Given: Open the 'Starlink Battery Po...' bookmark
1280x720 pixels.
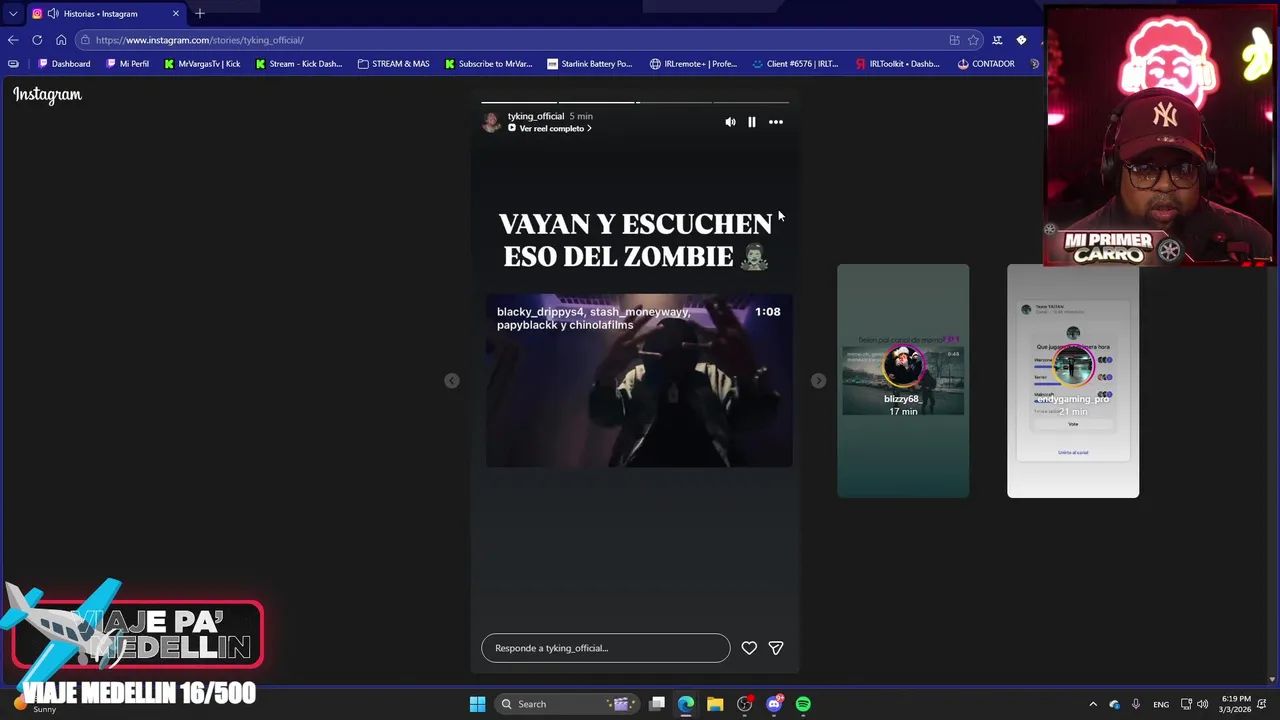Looking at the screenshot, I should click(589, 64).
